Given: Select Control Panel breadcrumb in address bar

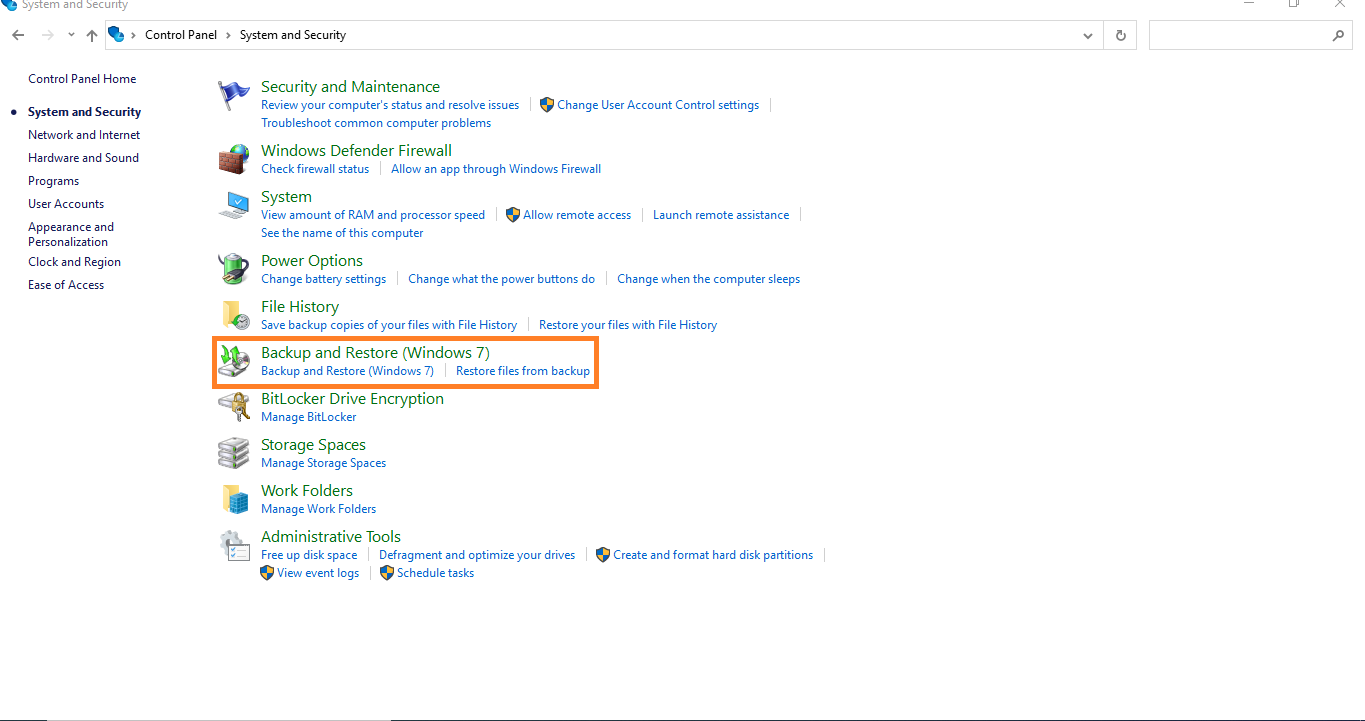Looking at the screenshot, I should point(181,35).
